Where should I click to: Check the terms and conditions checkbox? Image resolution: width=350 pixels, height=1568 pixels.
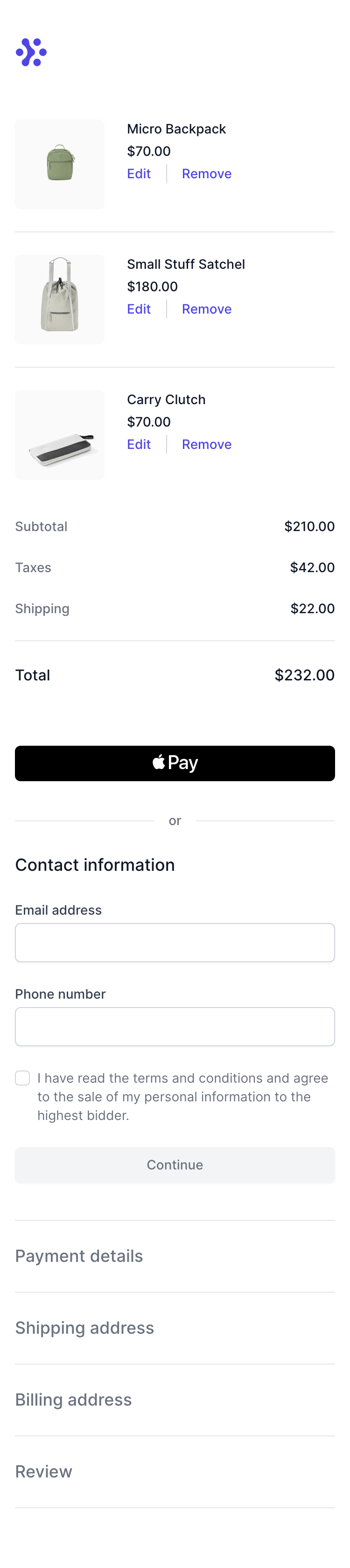click(x=22, y=1078)
